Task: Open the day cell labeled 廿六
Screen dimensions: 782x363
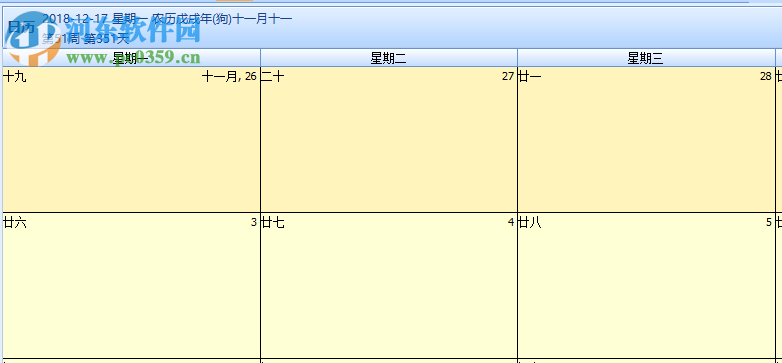Action: pos(131,285)
